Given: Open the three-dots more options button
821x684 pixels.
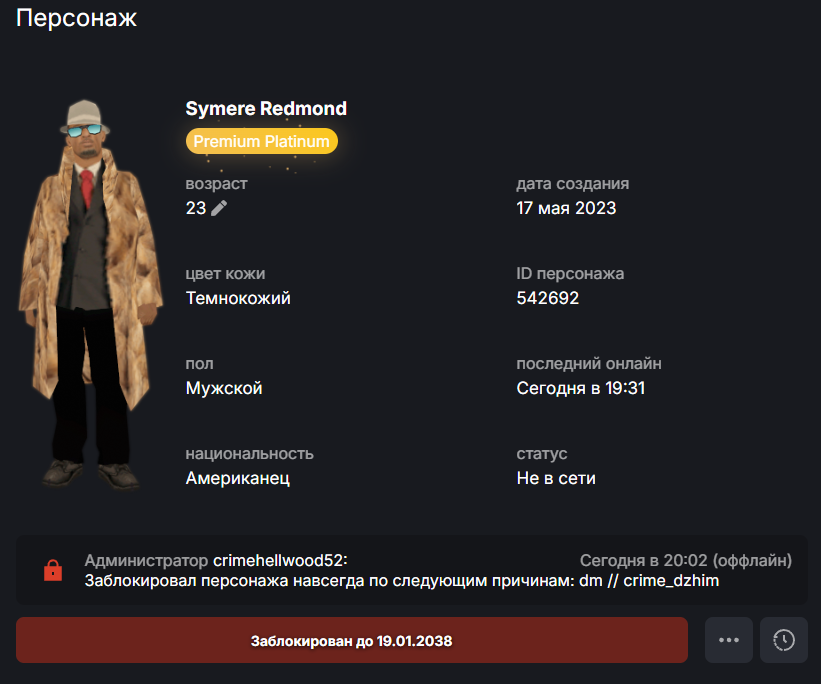Looking at the screenshot, I should [x=728, y=640].
